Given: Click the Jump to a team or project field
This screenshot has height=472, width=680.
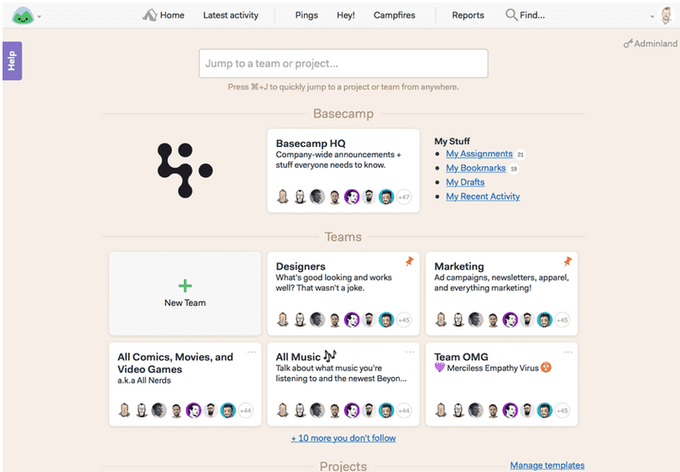Looking at the screenshot, I should click(343, 63).
